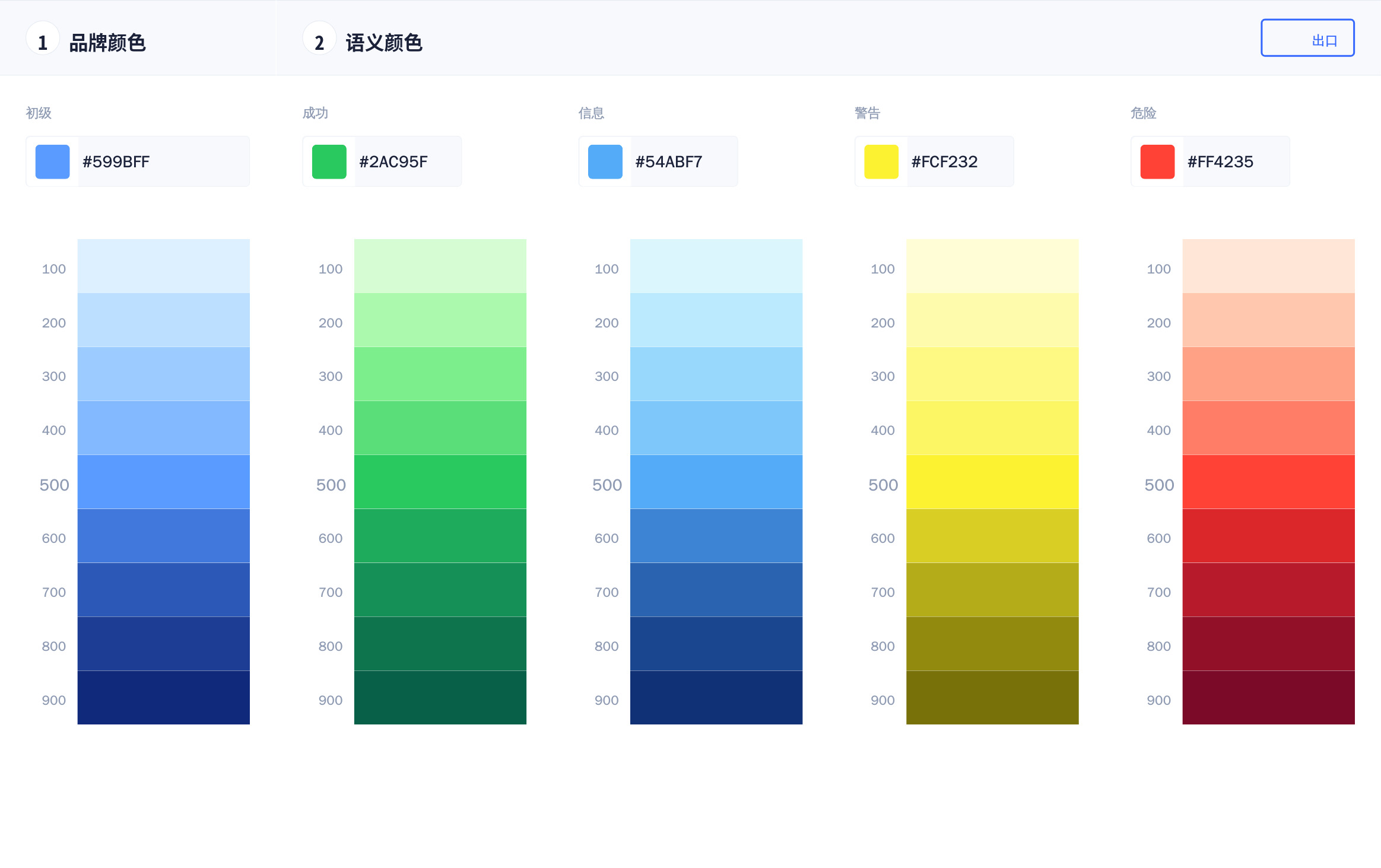Edit the #FCF232 hex input field
Screen dimensions: 1381x868
[x=959, y=161]
